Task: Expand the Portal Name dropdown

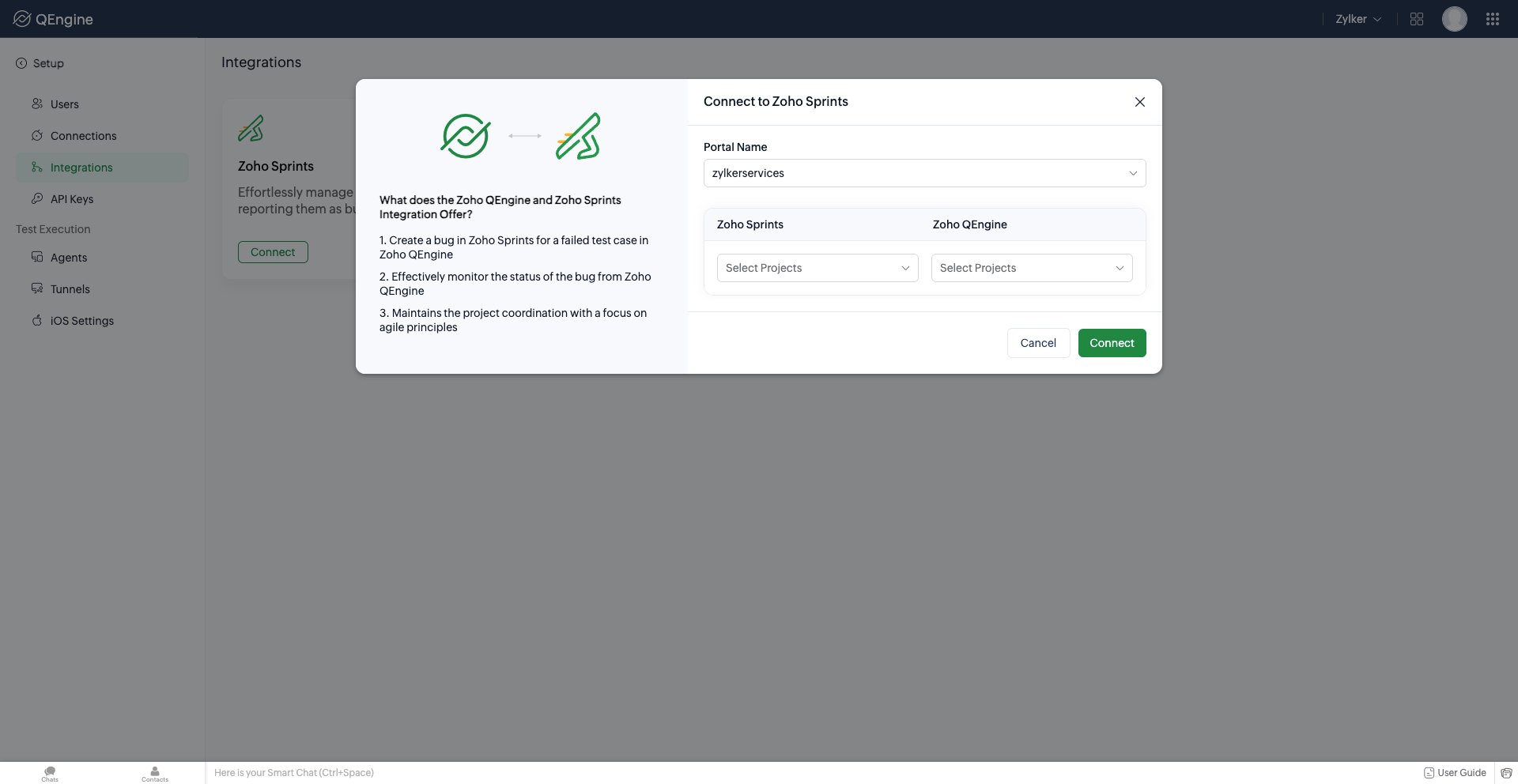Action: pos(925,173)
